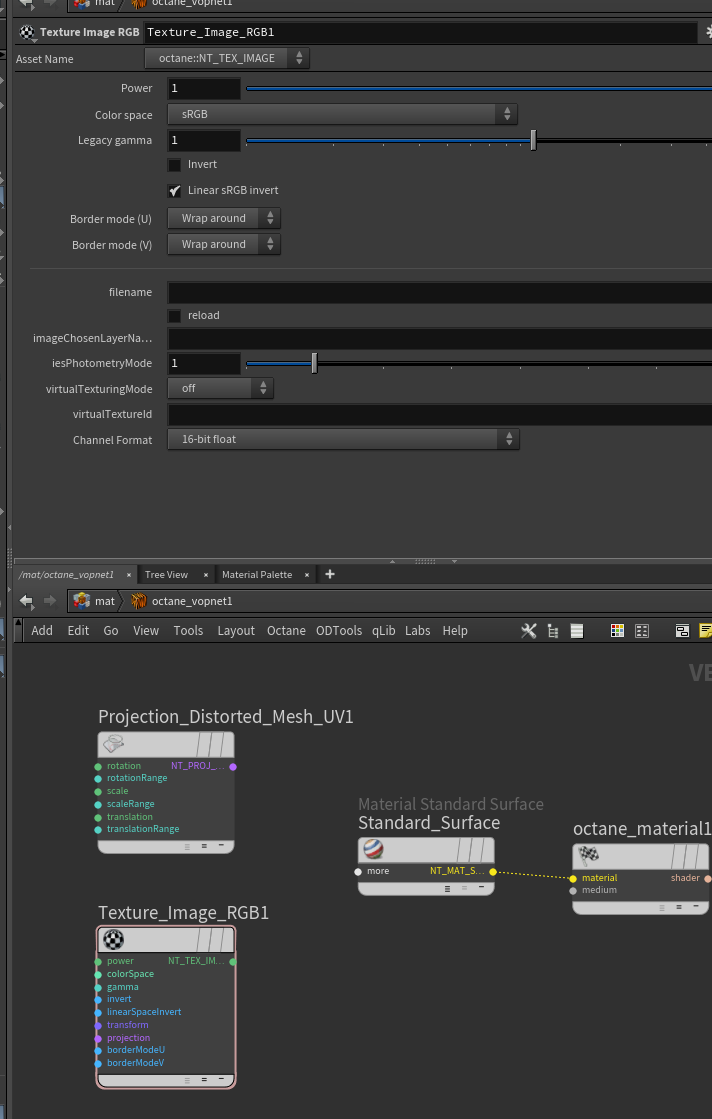The height and width of the screenshot is (1119, 712).
Task: Select the Standard_Surface striped ball icon
Action: (x=374, y=849)
